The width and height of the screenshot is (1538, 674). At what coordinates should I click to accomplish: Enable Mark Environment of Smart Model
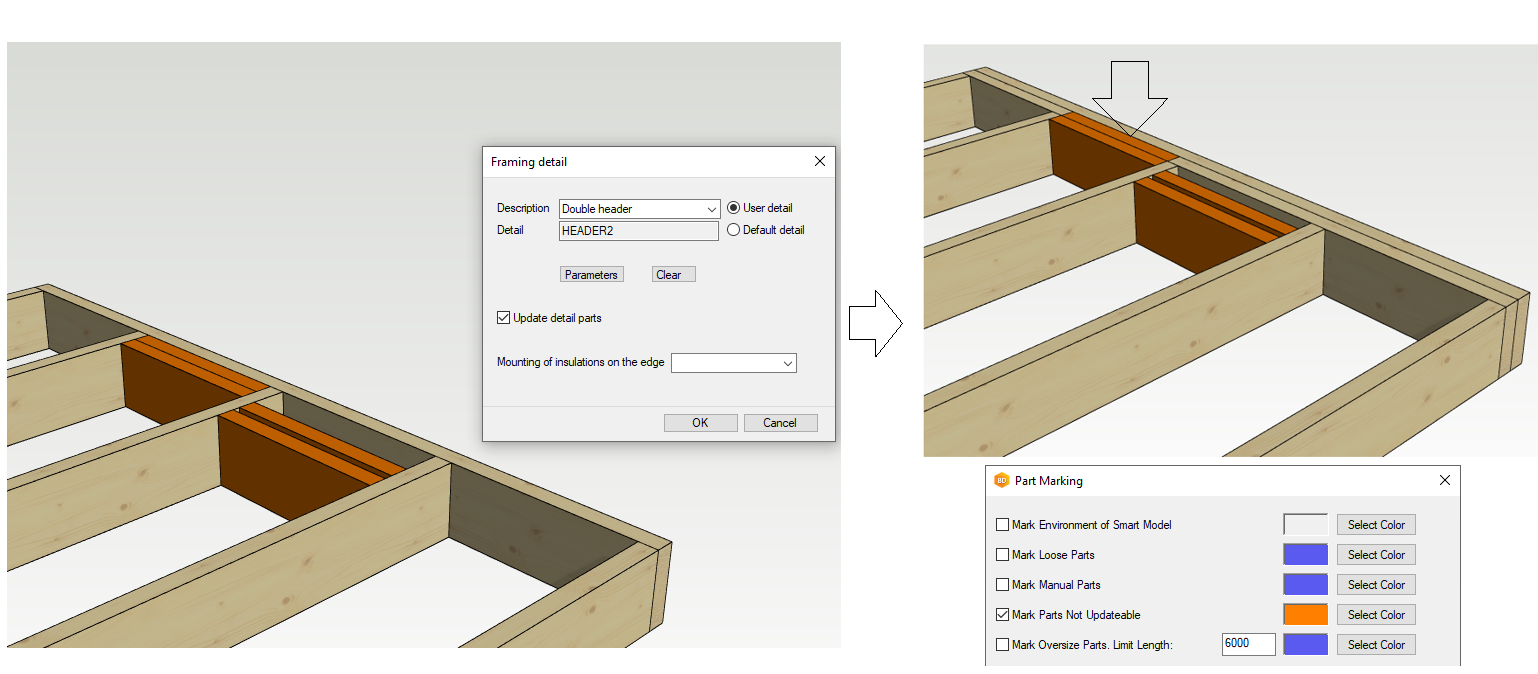tap(1002, 525)
